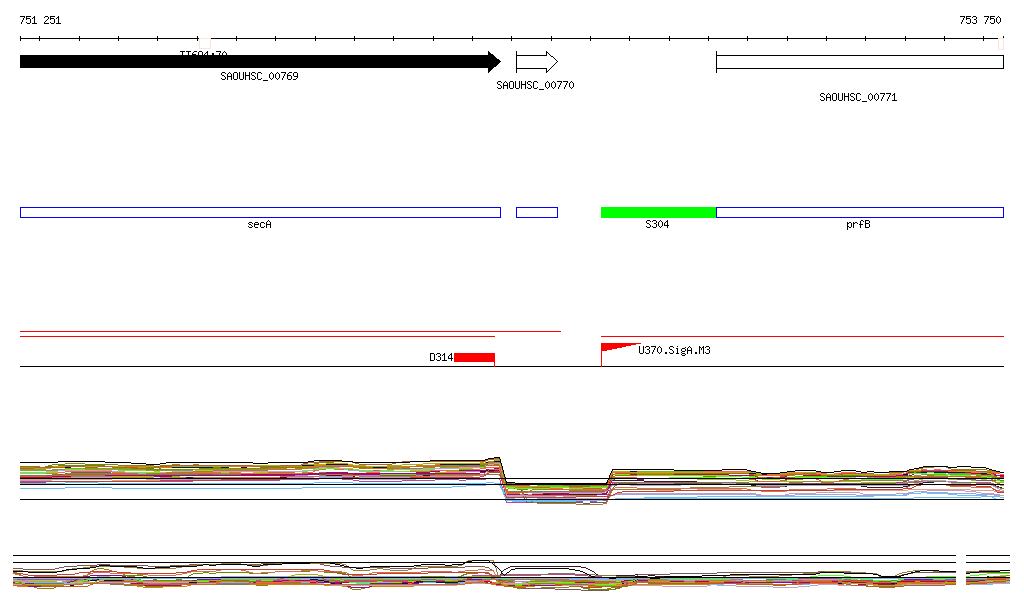This screenshot has height=611, width=1024.
Task: Click the SAOUHSC_00769 text label
Action: point(259,76)
